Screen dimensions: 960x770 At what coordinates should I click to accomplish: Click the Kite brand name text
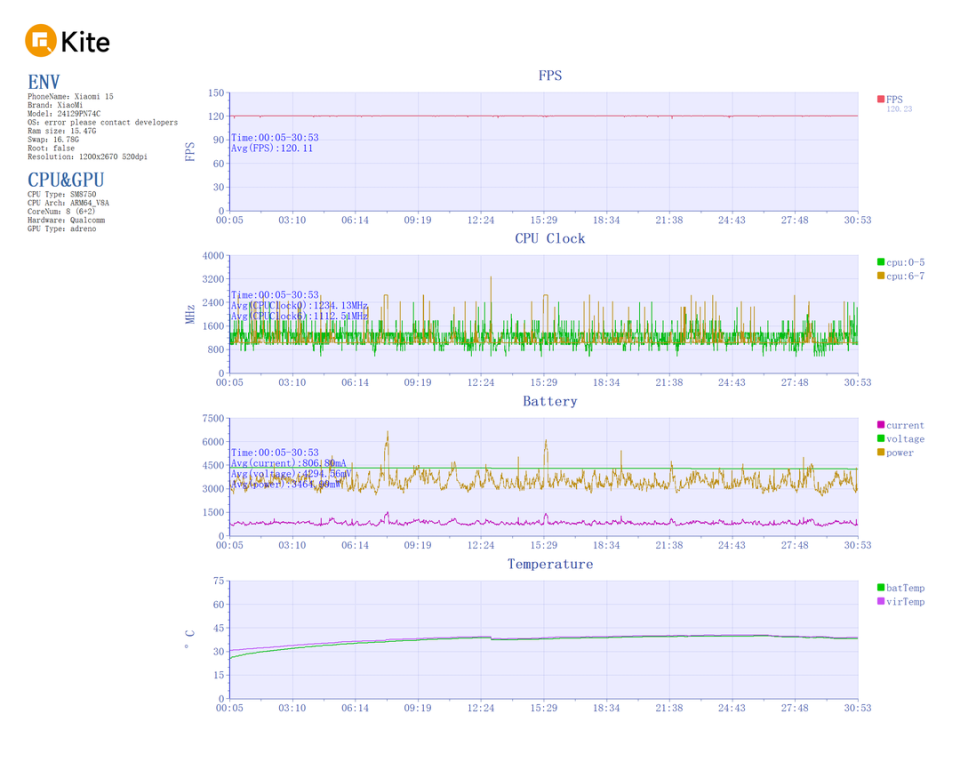coord(86,42)
